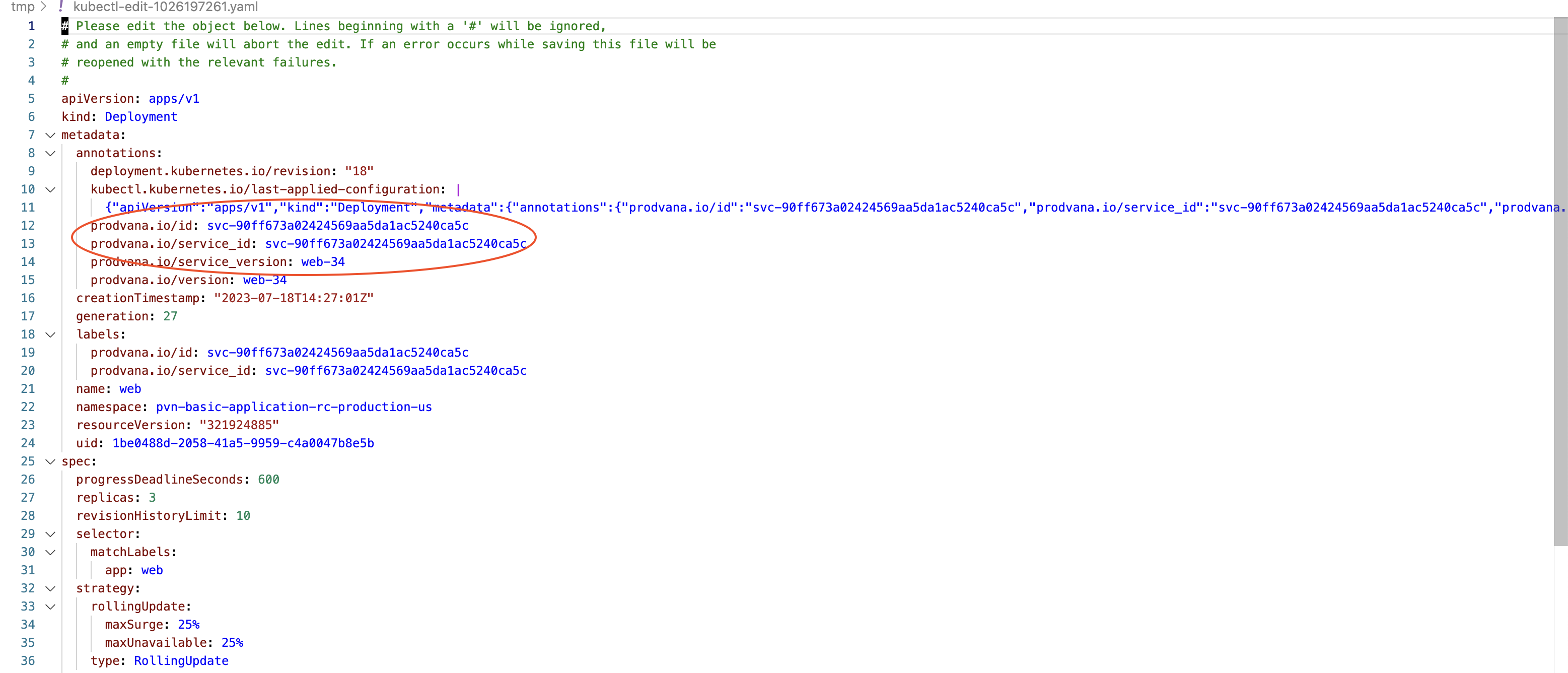This screenshot has height=673, width=1568.
Task: Collapse the strategy block chevron
Action: tap(50, 588)
